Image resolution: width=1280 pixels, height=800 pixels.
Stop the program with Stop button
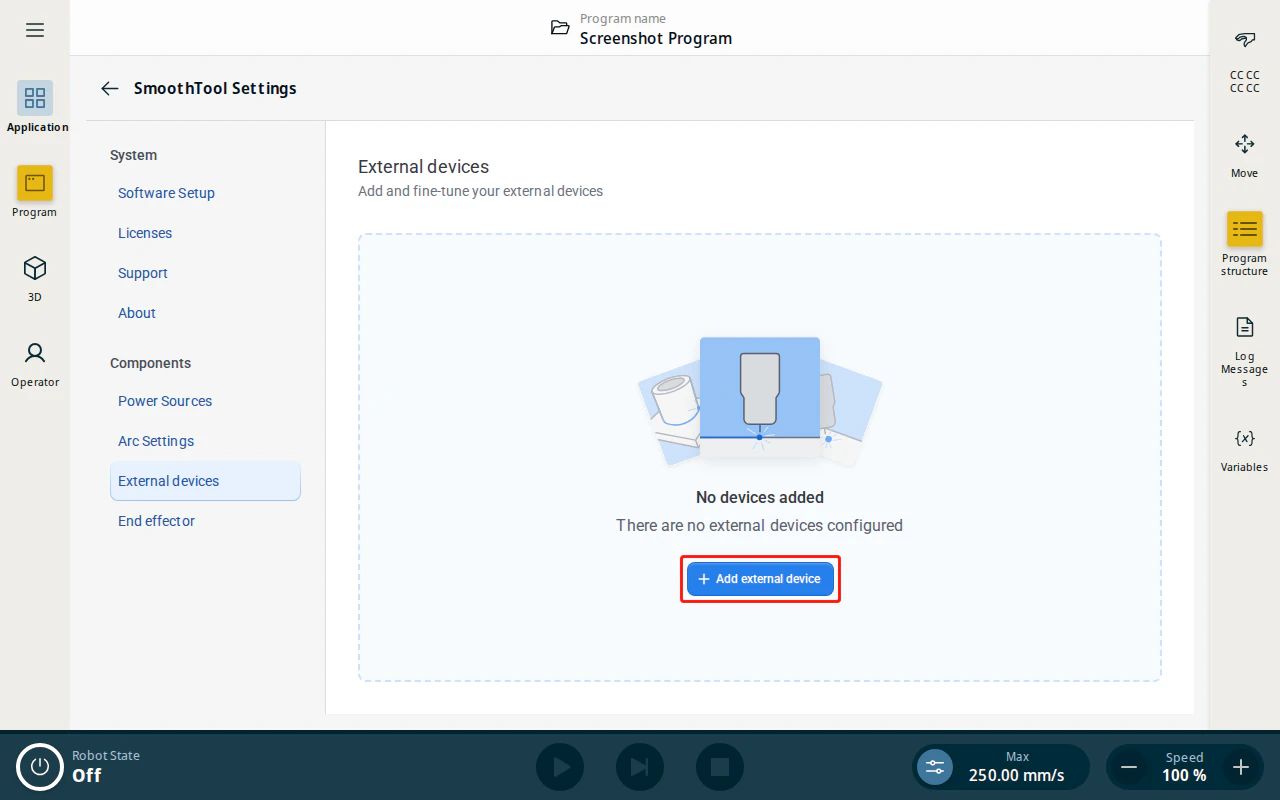click(720, 767)
